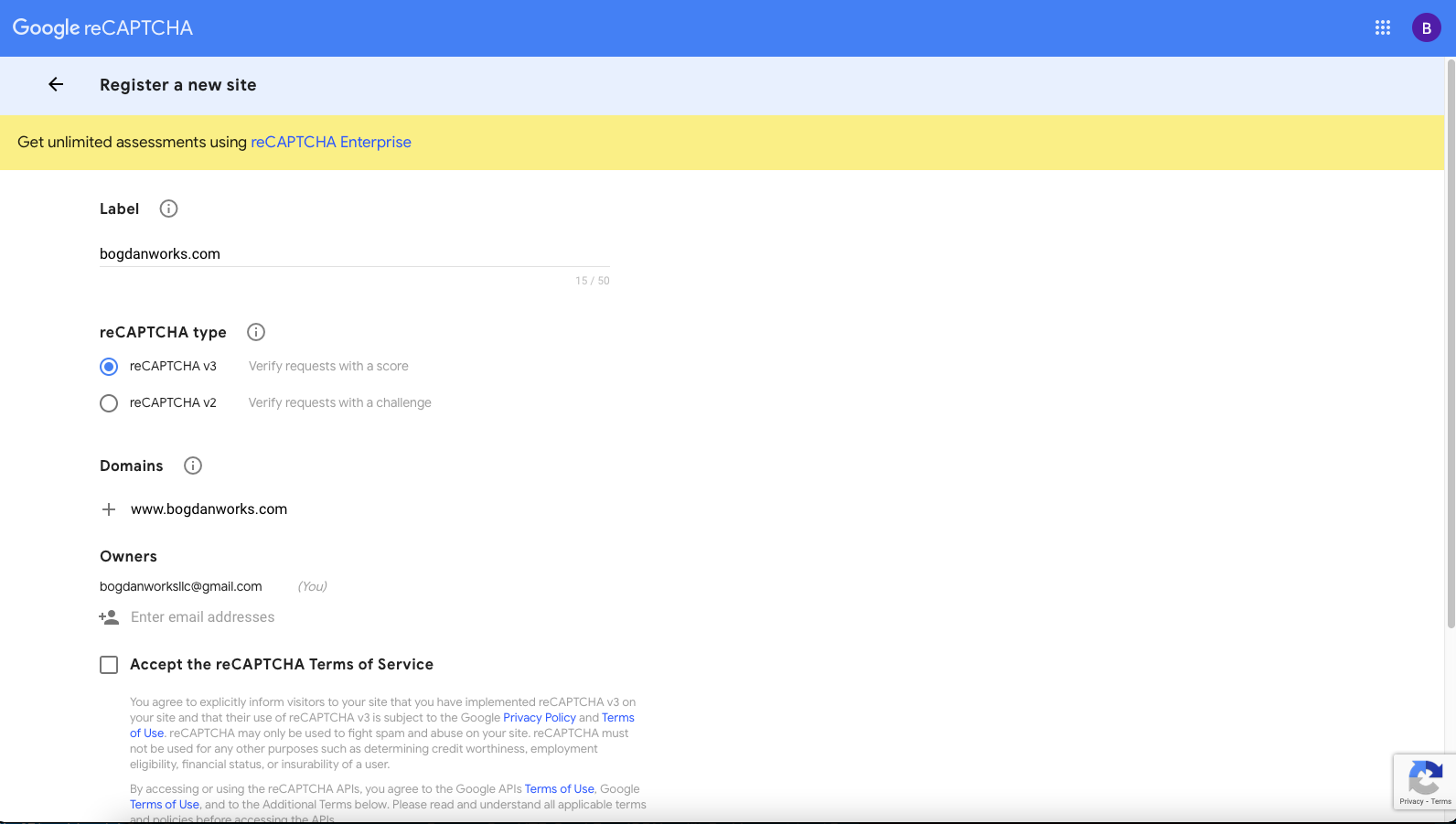Click the 15 / 50 character counter
The width and height of the screenshot is (1456, 824).
click(593, 281)
